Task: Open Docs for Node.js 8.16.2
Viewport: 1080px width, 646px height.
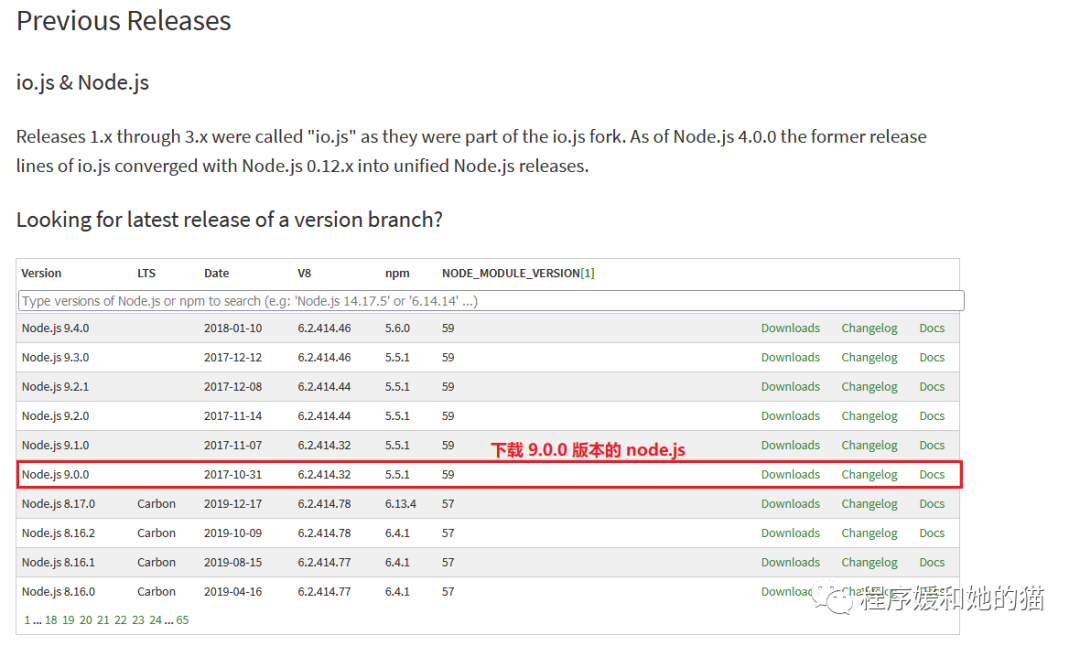Action: pyautogui.click(x=932, y=533)
